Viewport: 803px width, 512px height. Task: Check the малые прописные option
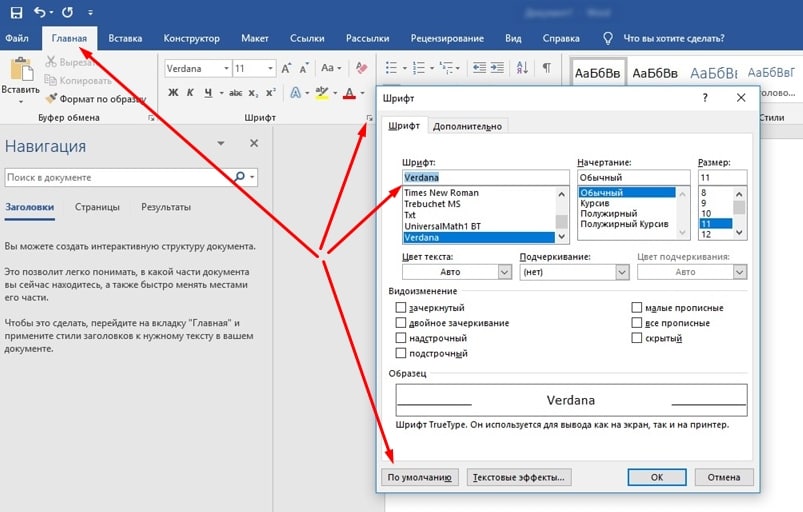tap(637, 308)
